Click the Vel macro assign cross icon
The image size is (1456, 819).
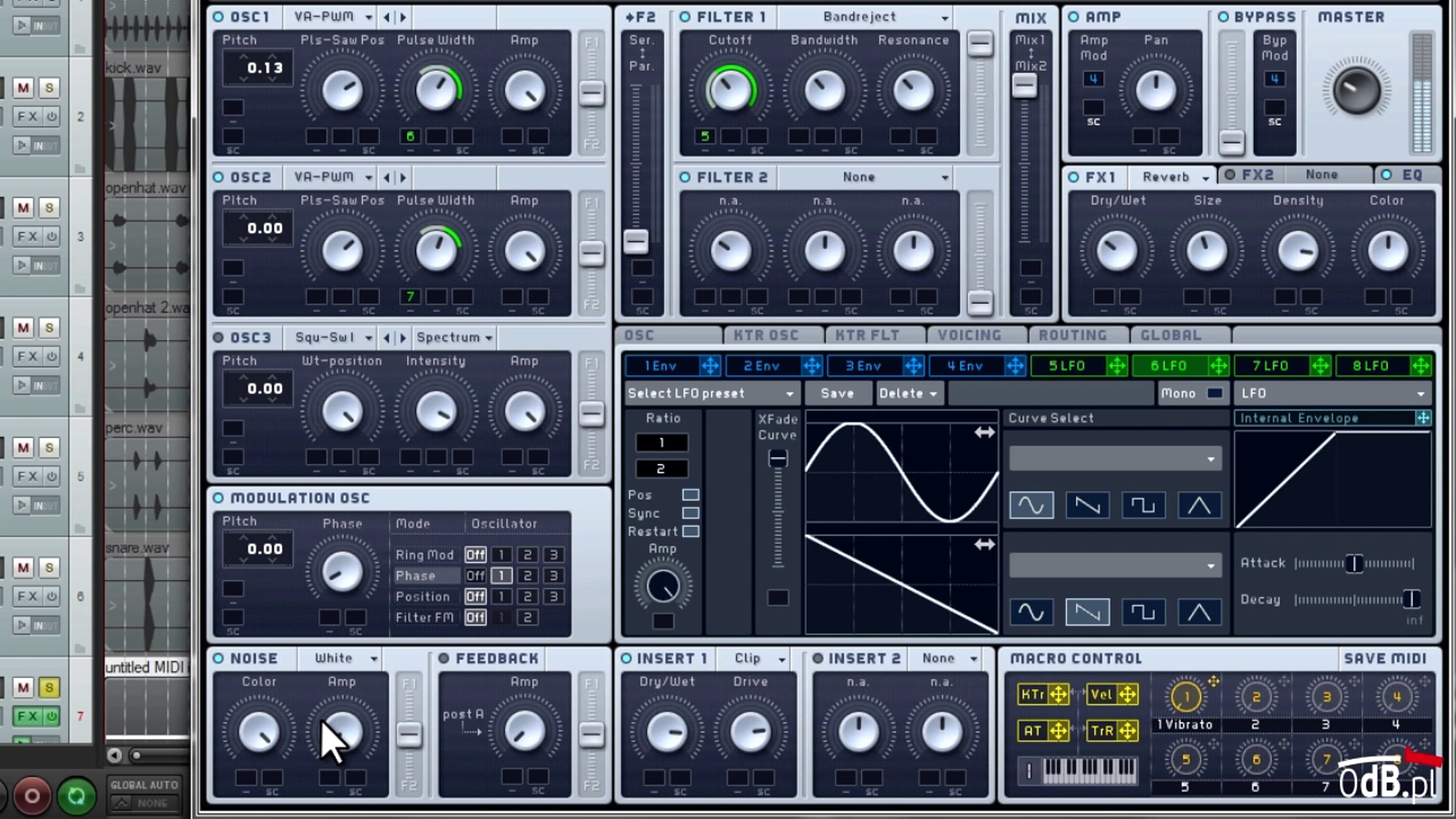click(1128, 694)
